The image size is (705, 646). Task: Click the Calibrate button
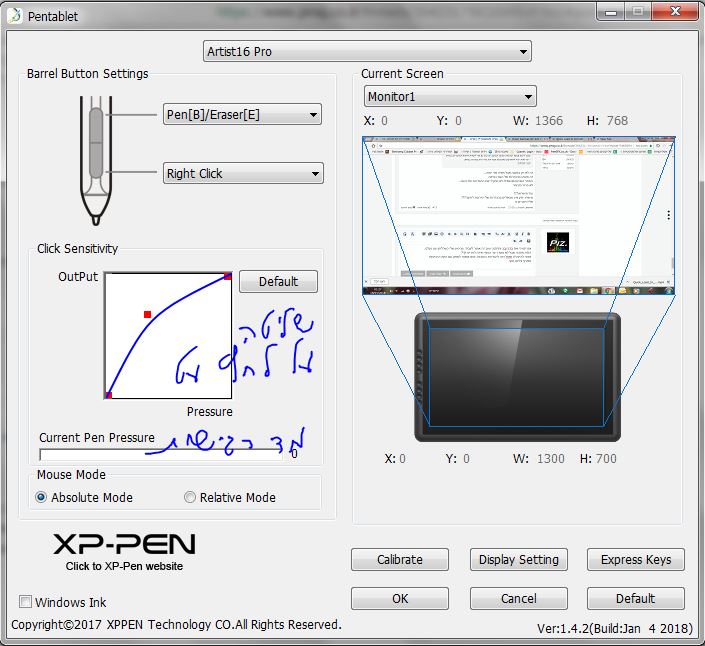coord(400,559)
